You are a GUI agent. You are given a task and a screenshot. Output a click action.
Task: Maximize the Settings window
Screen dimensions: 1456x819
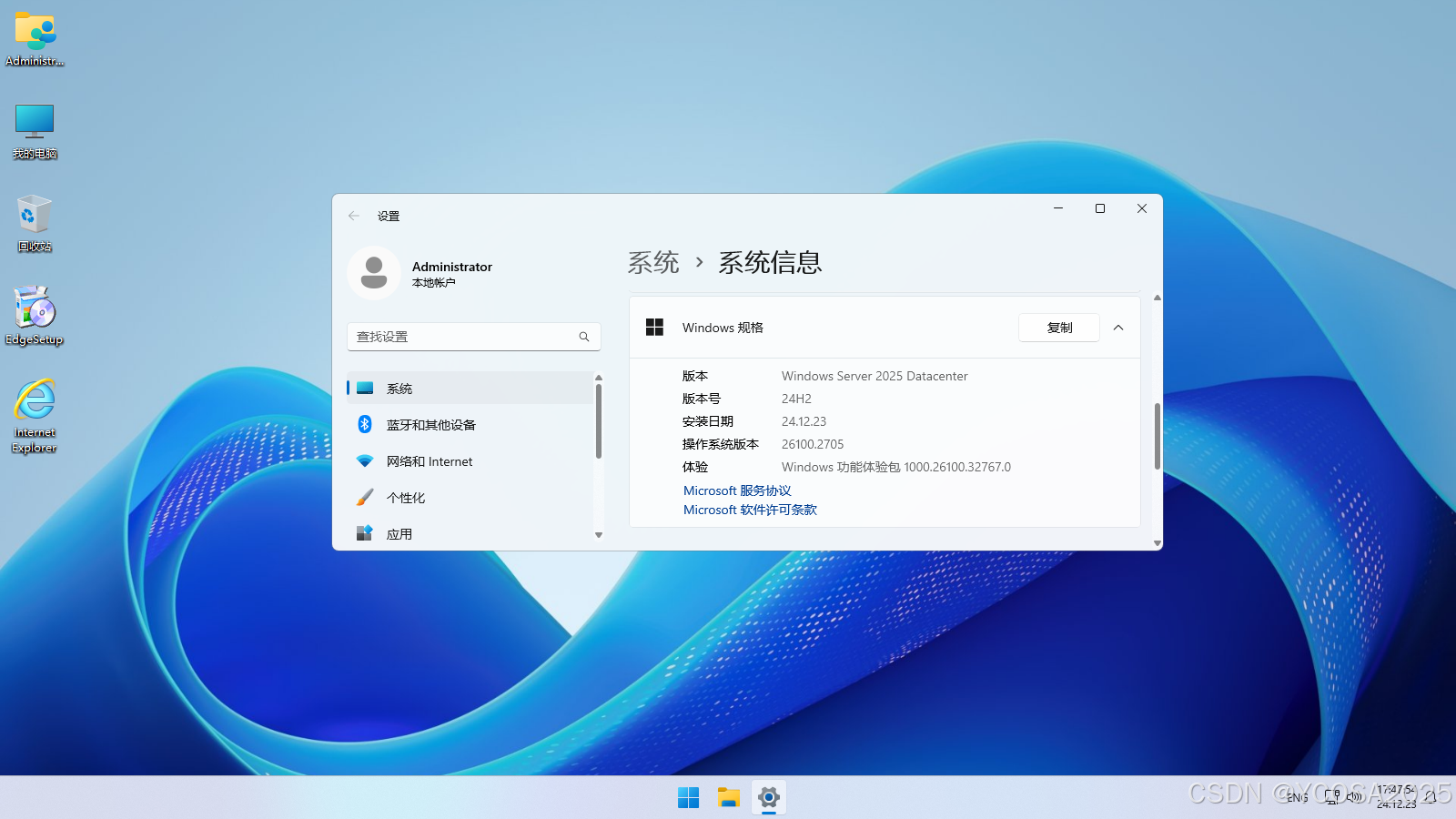click(1100, 208)
